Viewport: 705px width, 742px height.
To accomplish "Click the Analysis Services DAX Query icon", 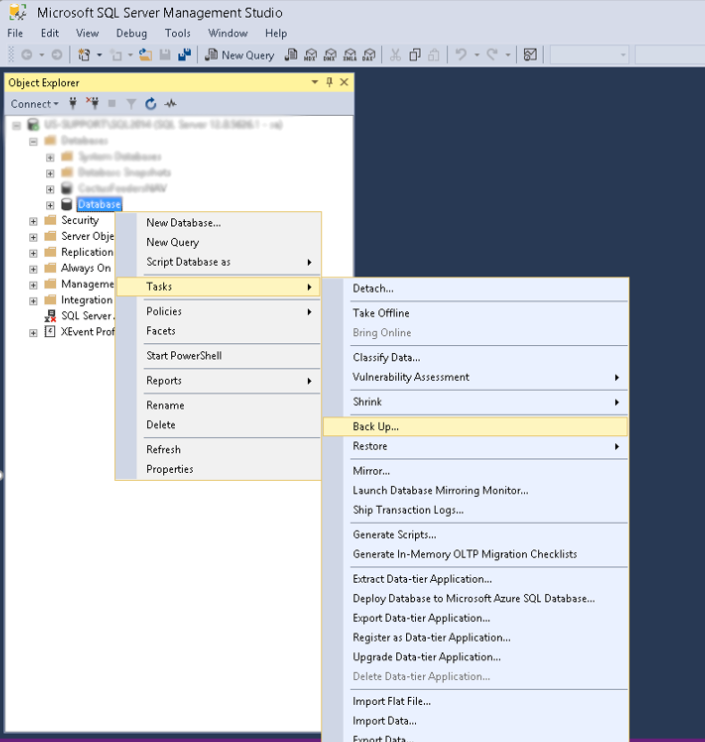I will tap(369, 55).
